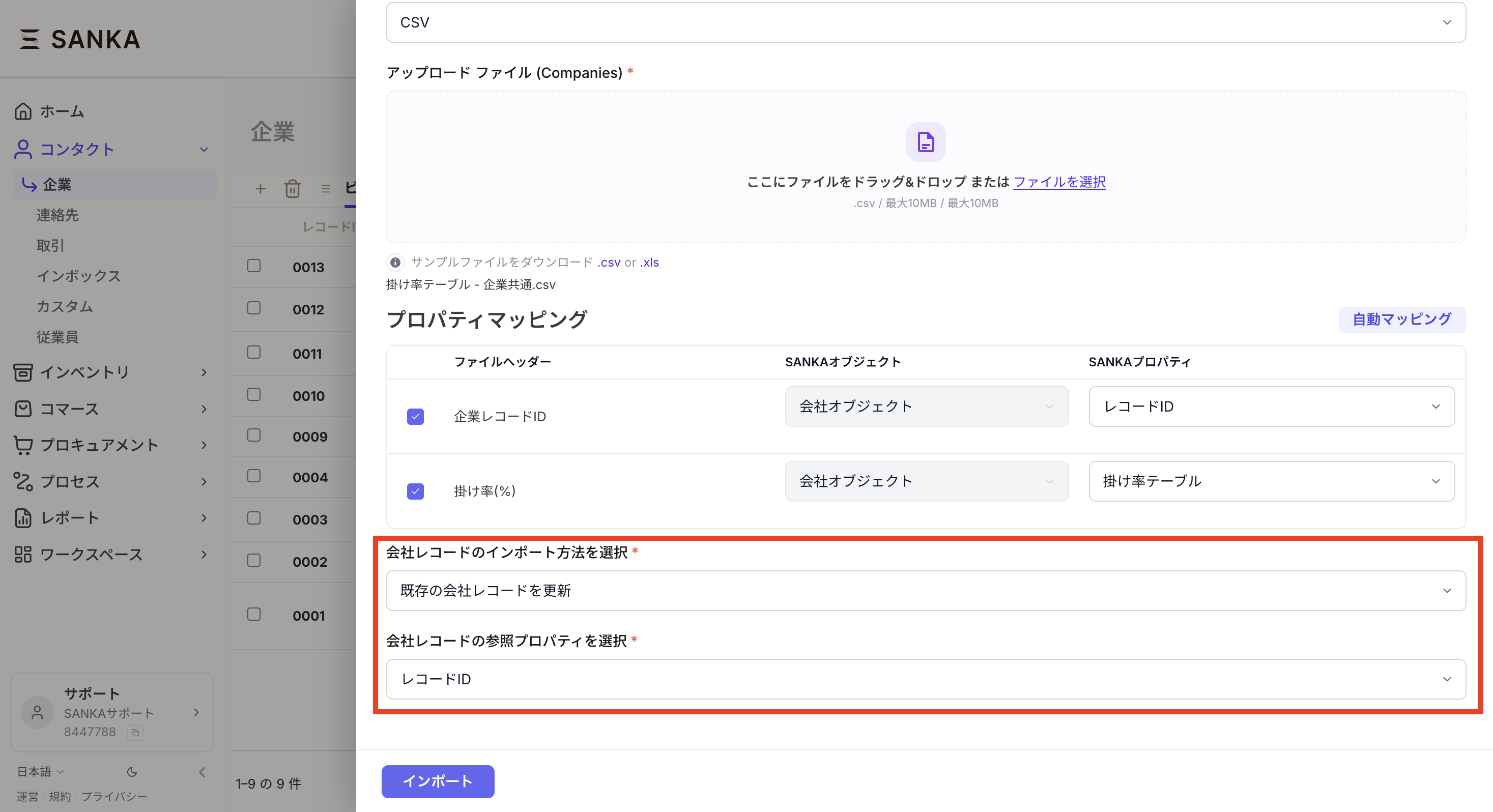
Task: Open the レコードID SANKA property dropdown
Action: click(1271, 407)
